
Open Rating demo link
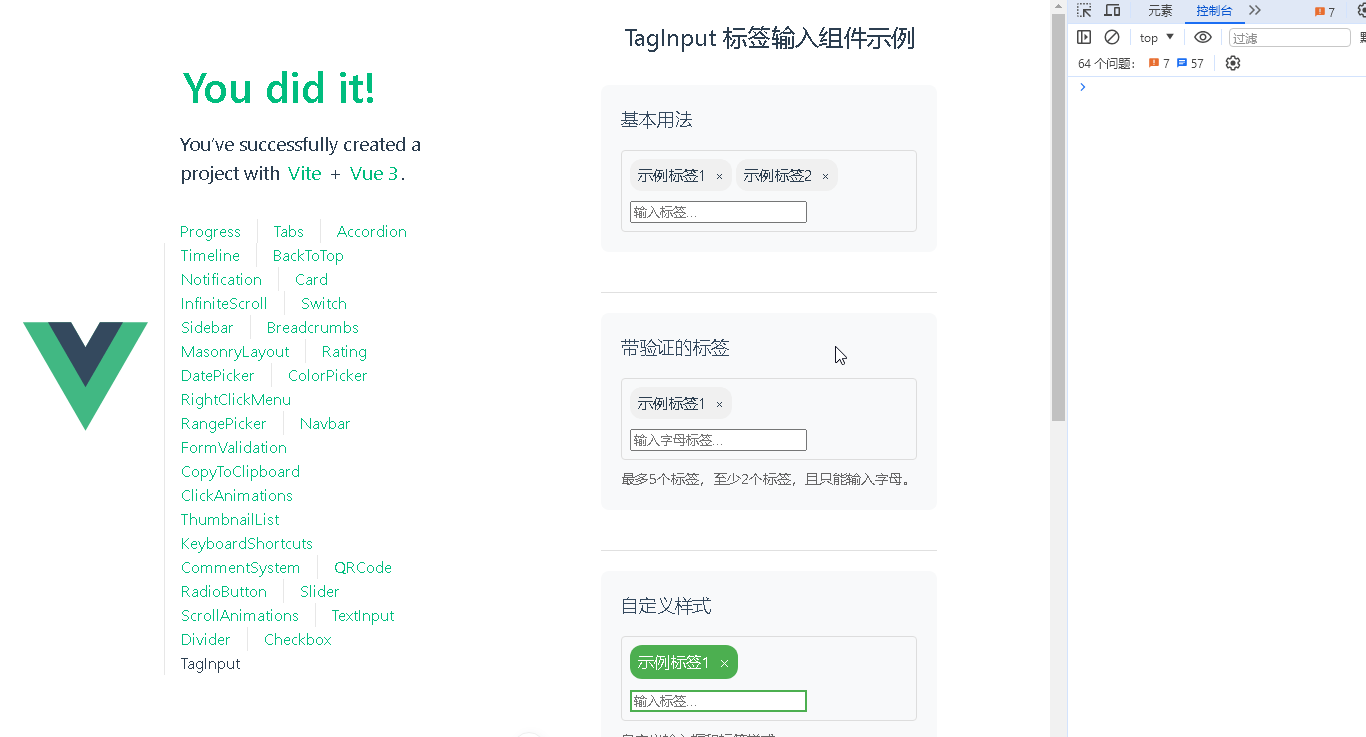tap(344, 351)
